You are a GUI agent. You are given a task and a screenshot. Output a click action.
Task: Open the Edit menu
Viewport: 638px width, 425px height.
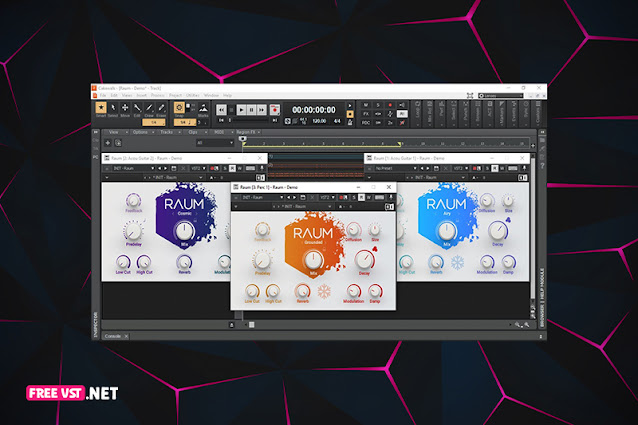point(114,95)
